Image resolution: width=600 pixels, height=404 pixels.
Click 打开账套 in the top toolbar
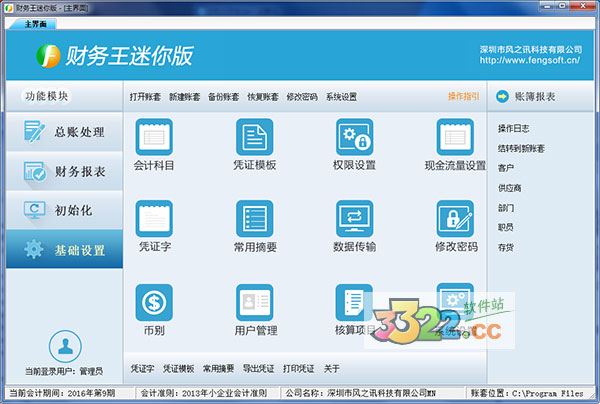[145, 97]
